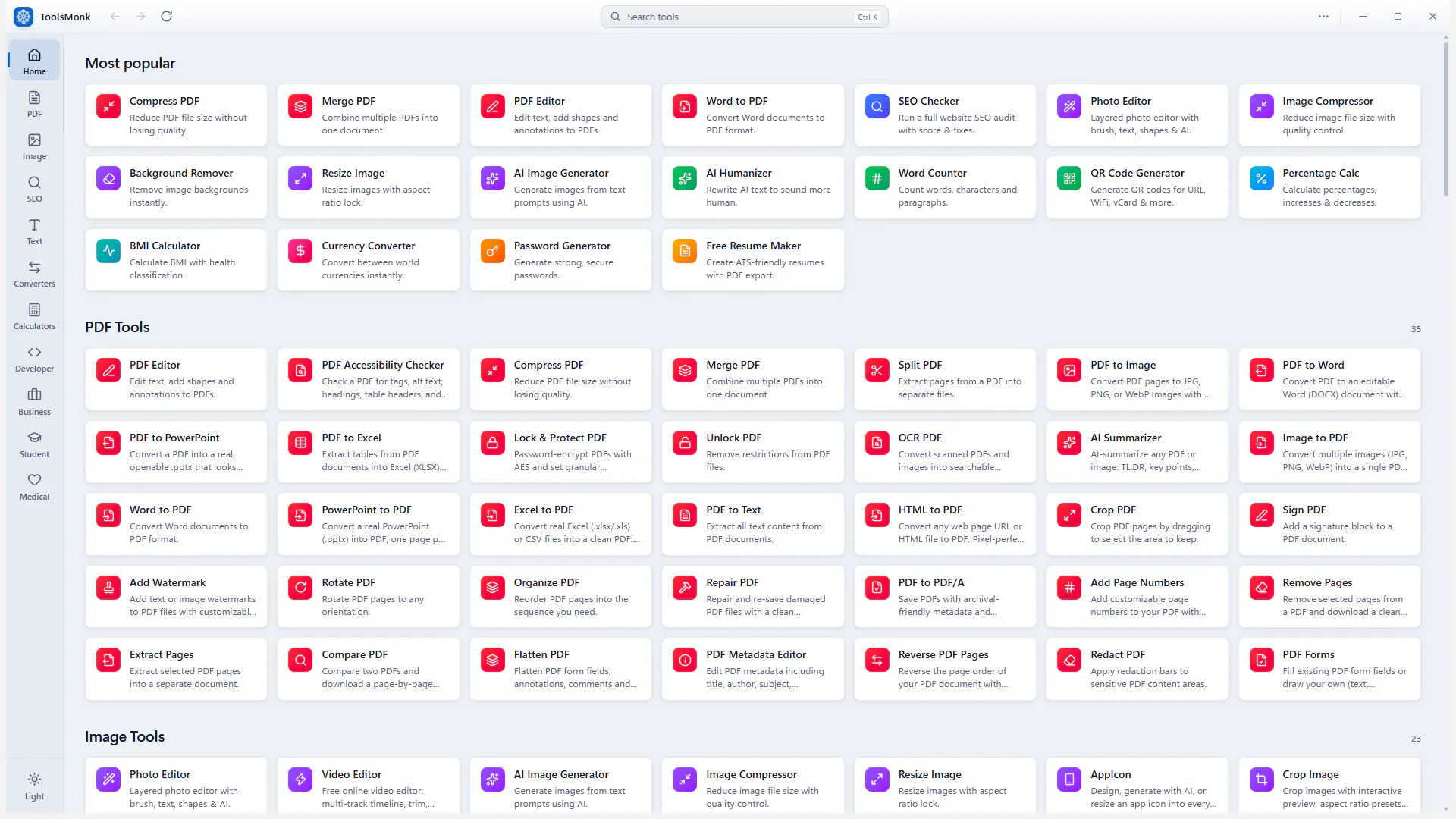Open the Unlock PDF icon
Screen dimensions: 1456x819
click(x=685, y=444)
